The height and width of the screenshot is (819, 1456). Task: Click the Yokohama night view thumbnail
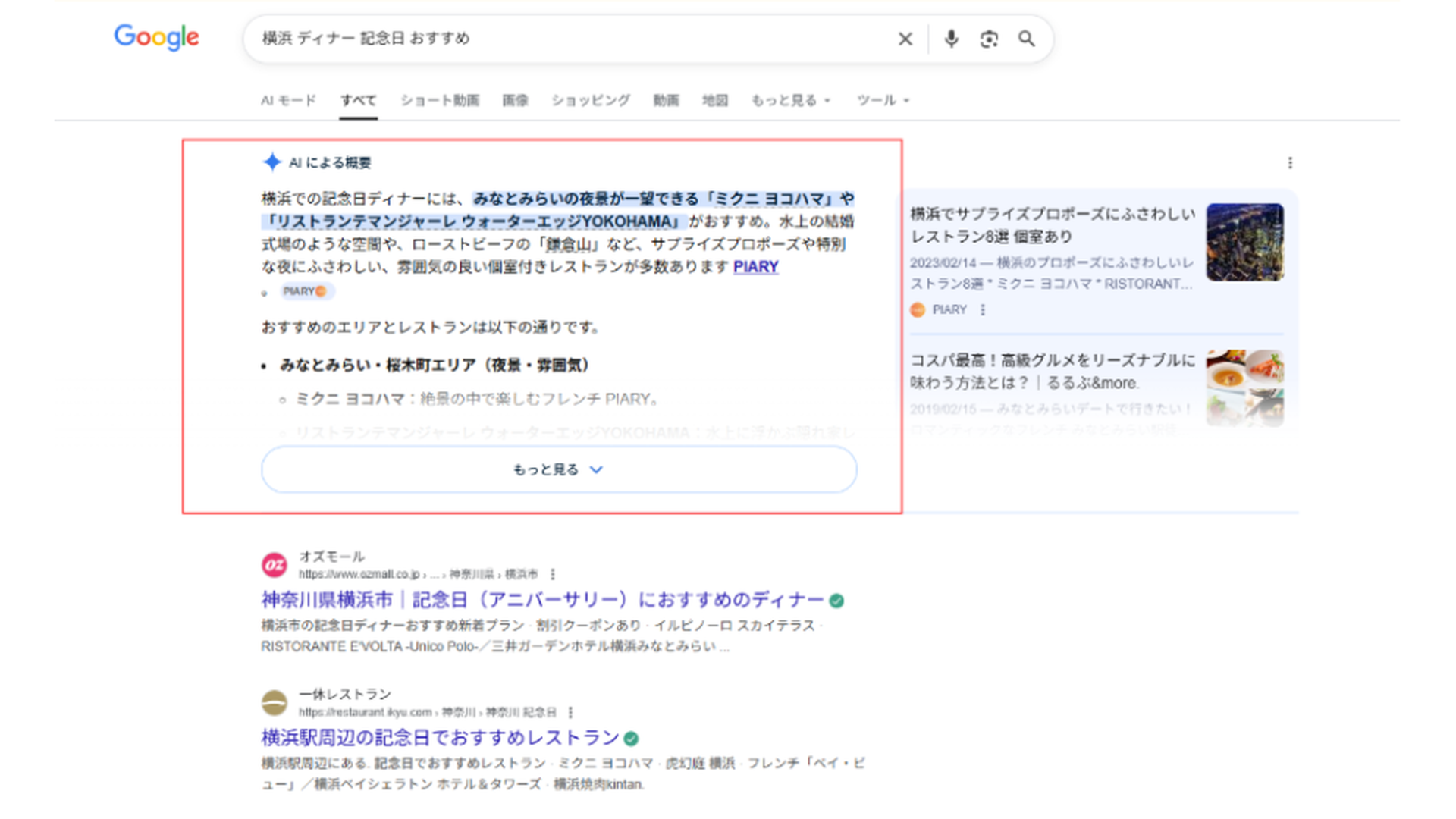[x=1244, y=242]
